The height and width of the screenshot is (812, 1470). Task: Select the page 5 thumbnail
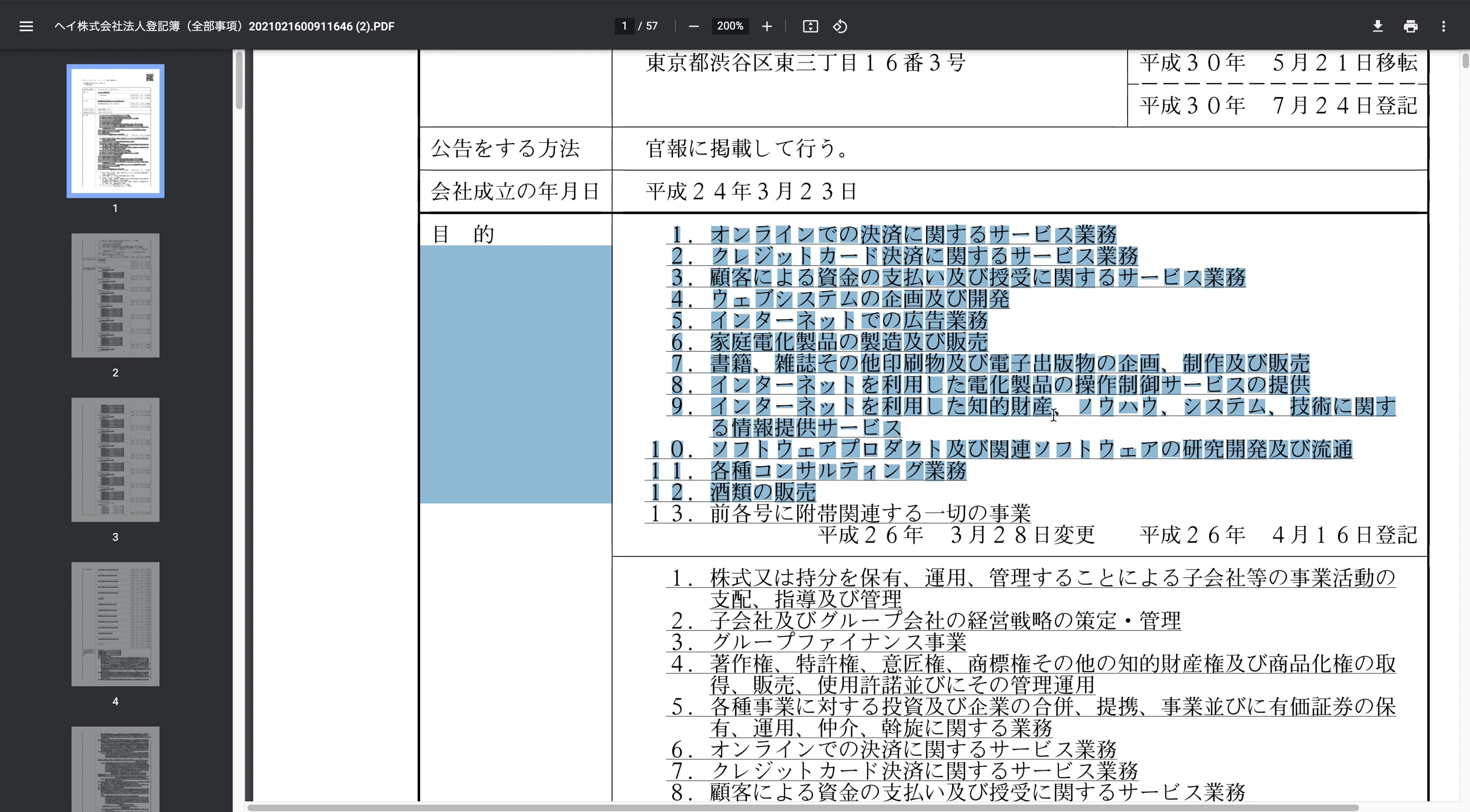[115, 770]
